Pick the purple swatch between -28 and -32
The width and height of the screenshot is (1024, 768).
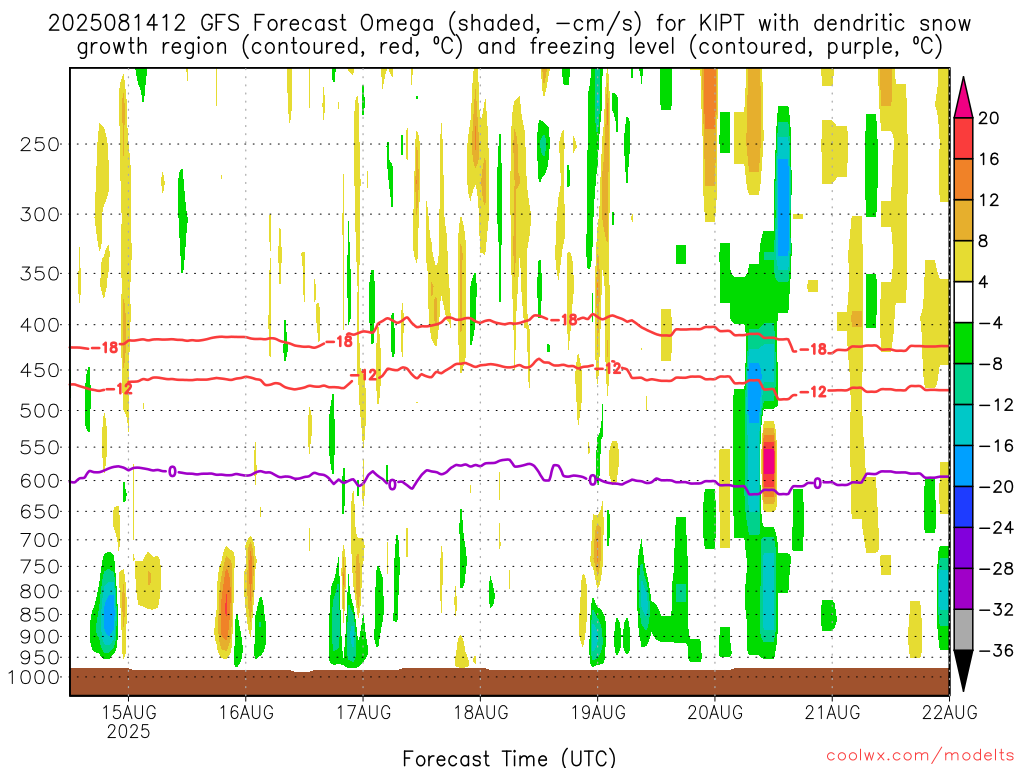click(x=963, y=588)
